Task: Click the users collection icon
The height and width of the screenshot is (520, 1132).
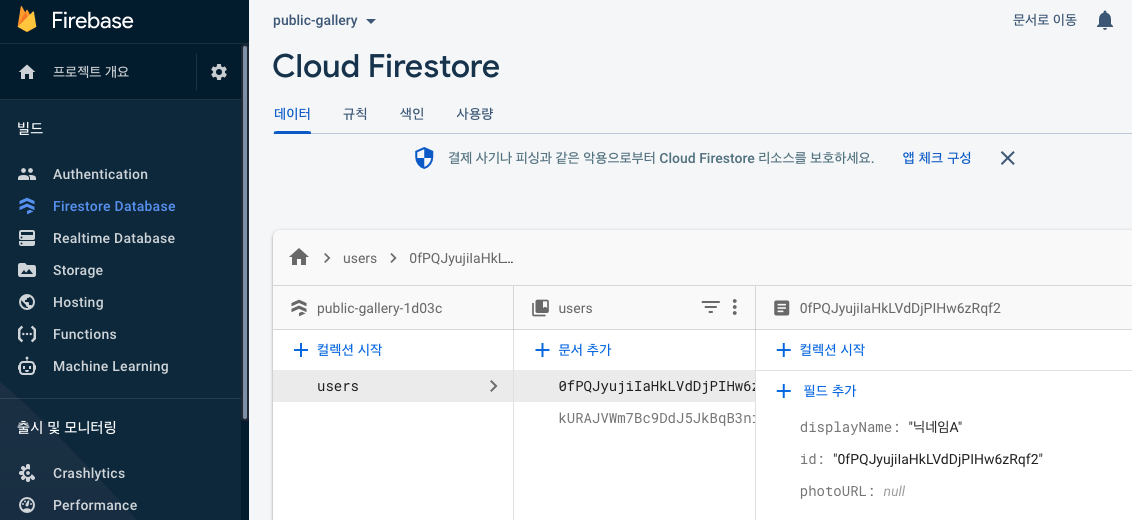Action: 540,308
